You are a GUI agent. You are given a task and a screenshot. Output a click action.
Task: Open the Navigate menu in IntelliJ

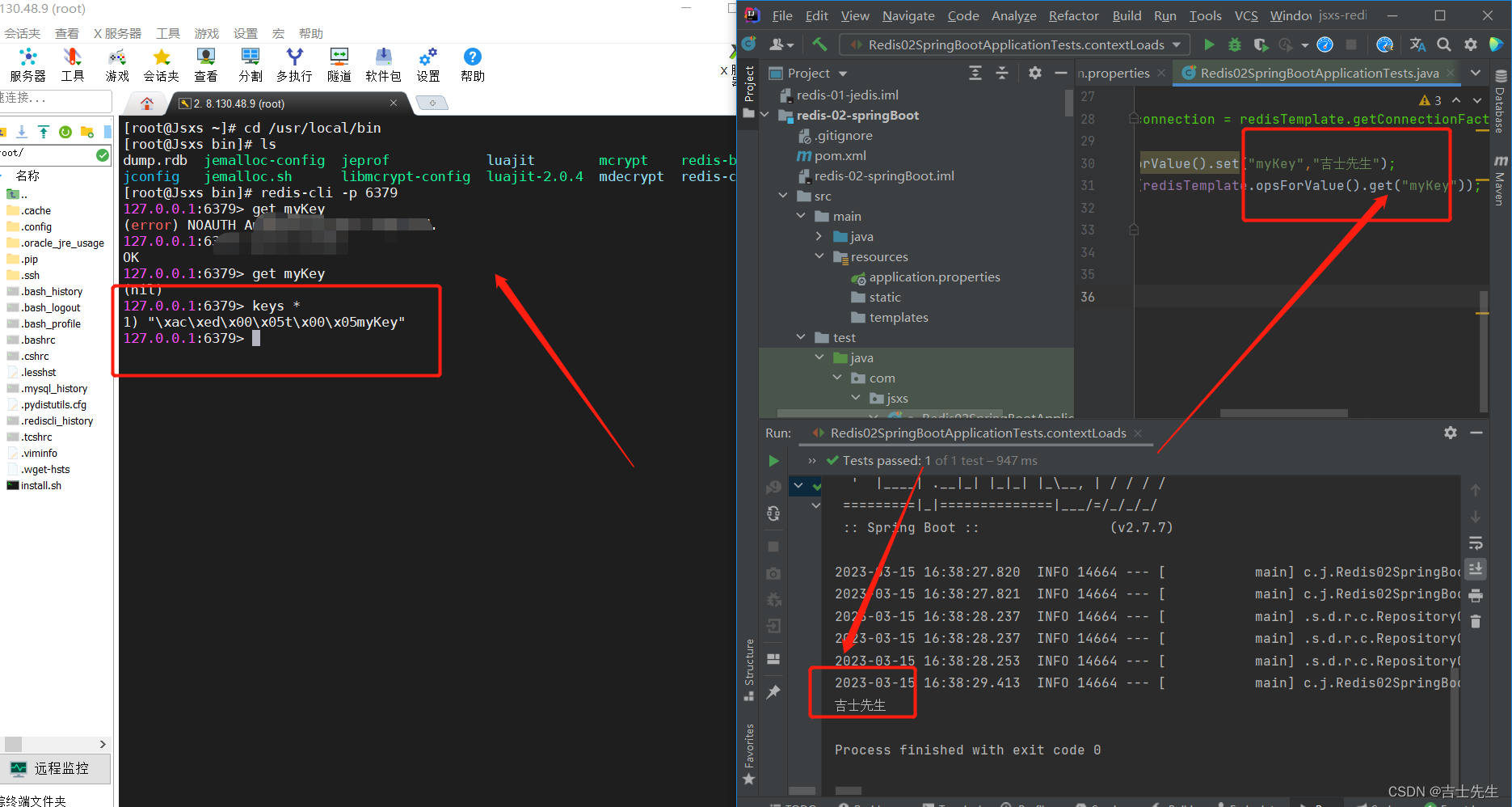coord(908,15)
